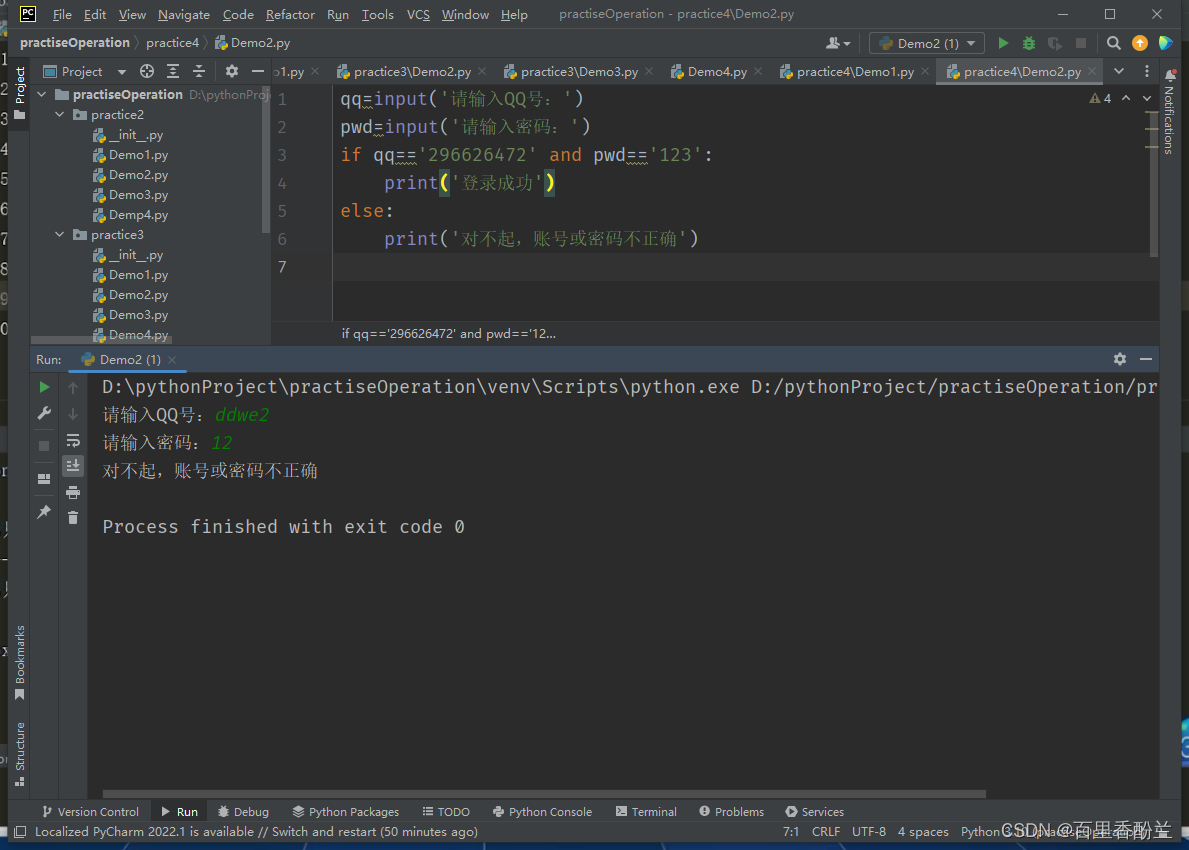Toggle tool window bars in the status bar corner
The width and height of the screenshot is (1189, 850).
point(20,832)
